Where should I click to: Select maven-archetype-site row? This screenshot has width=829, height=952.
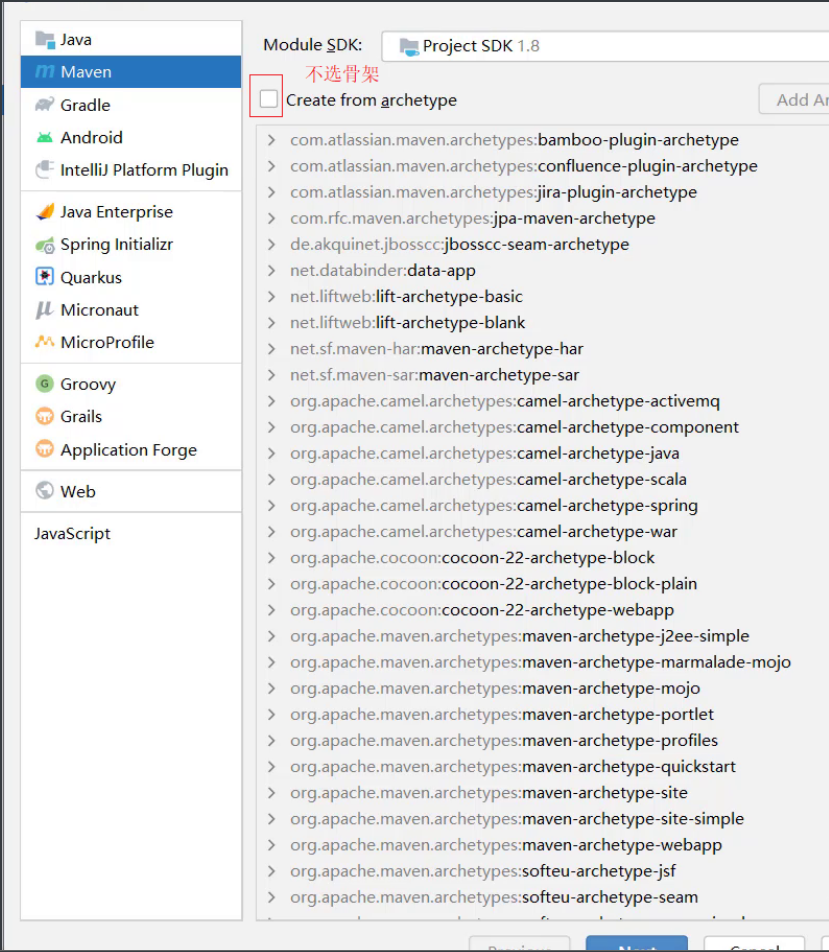coord(543,793)
